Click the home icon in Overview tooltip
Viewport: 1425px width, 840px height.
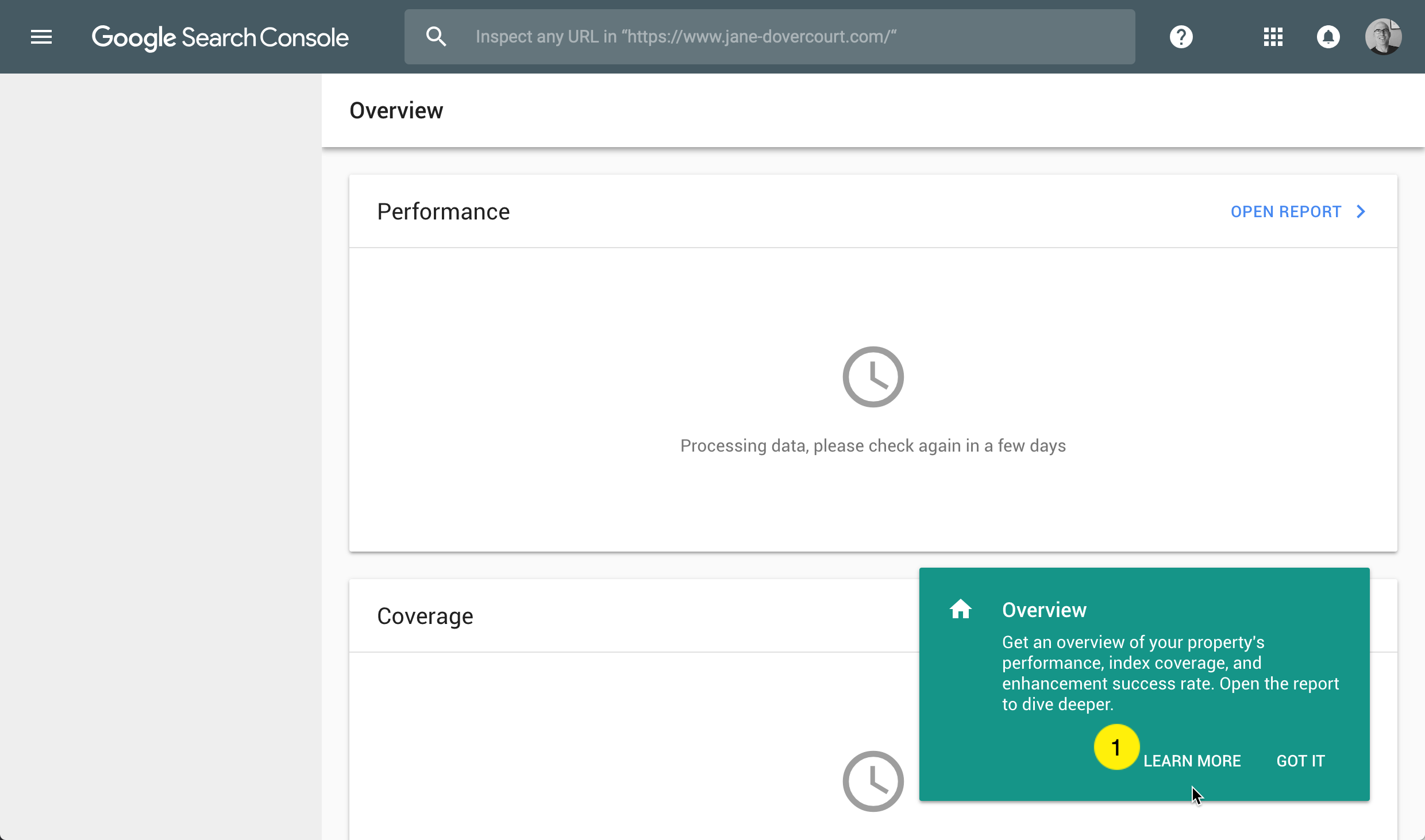point(960,609)
